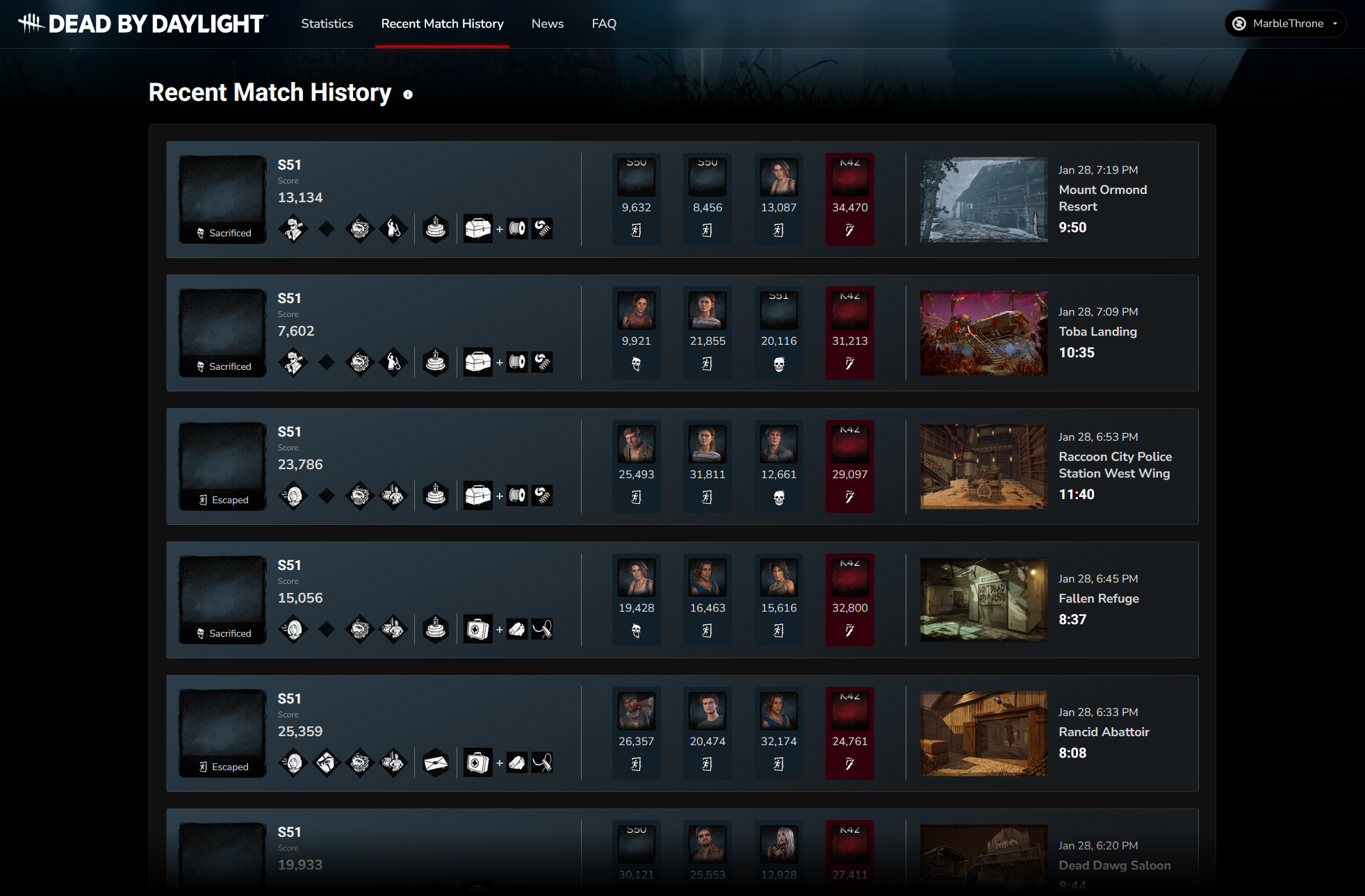Open the Fallen Refuge map thumbnail
Image resolution: width=1365 pixels, height=896 pixels.
pos(983,600)
